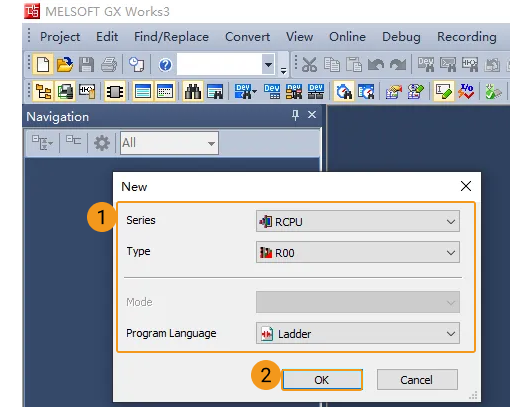Open the Project menu
510x407 pixels.
click(x=60, y=37)
